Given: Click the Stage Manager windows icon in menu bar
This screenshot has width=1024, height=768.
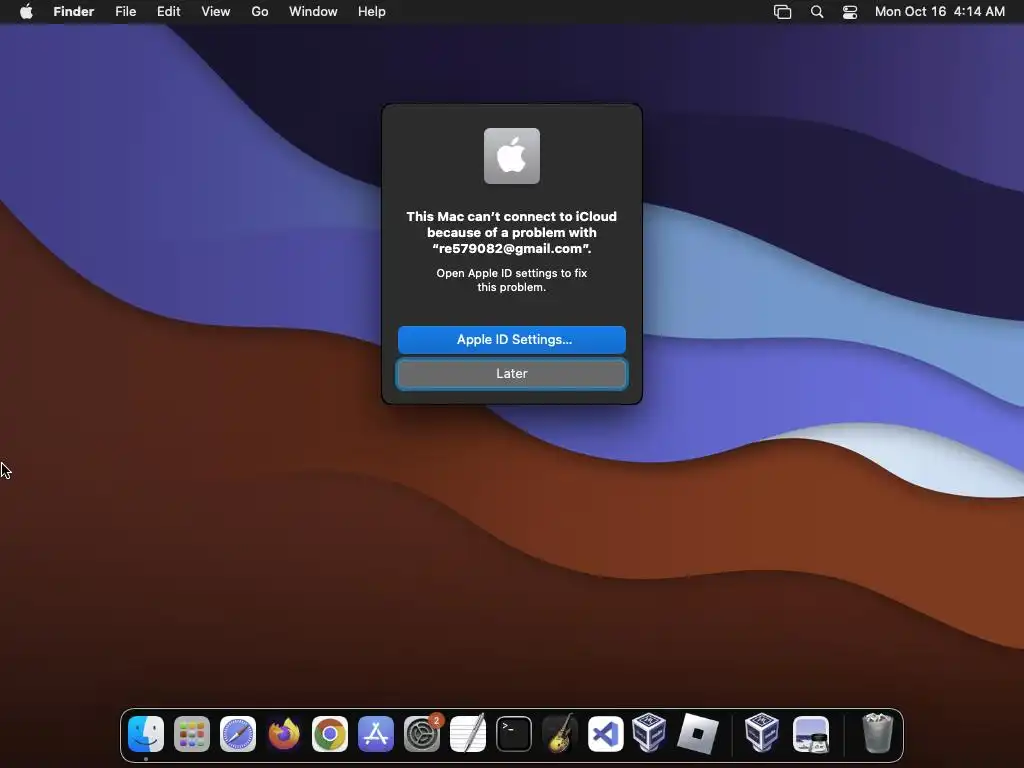Looking at the screenshot, I should 782,12.
